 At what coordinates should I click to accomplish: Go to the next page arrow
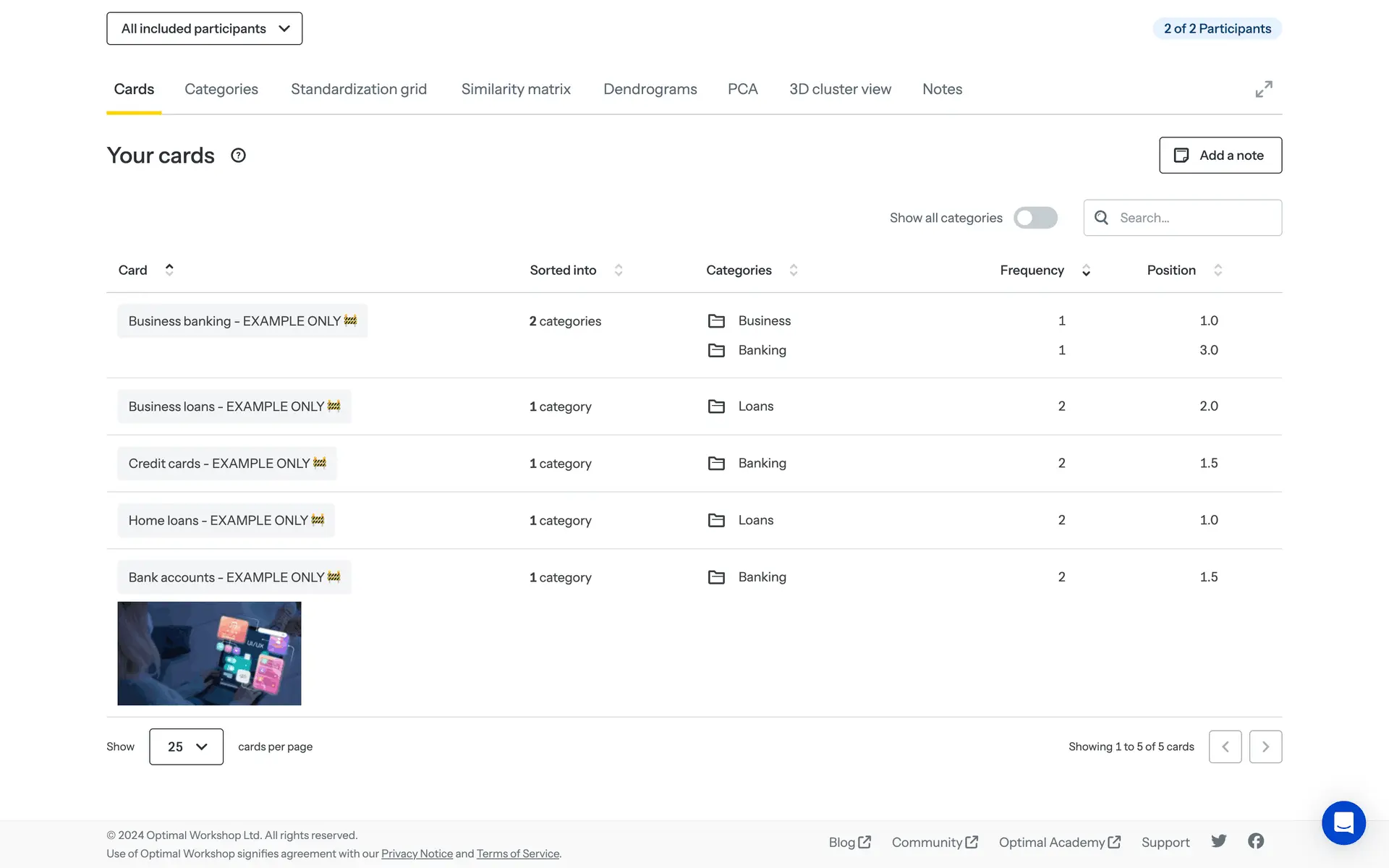pyautogui.click(x=1265, y=746)
